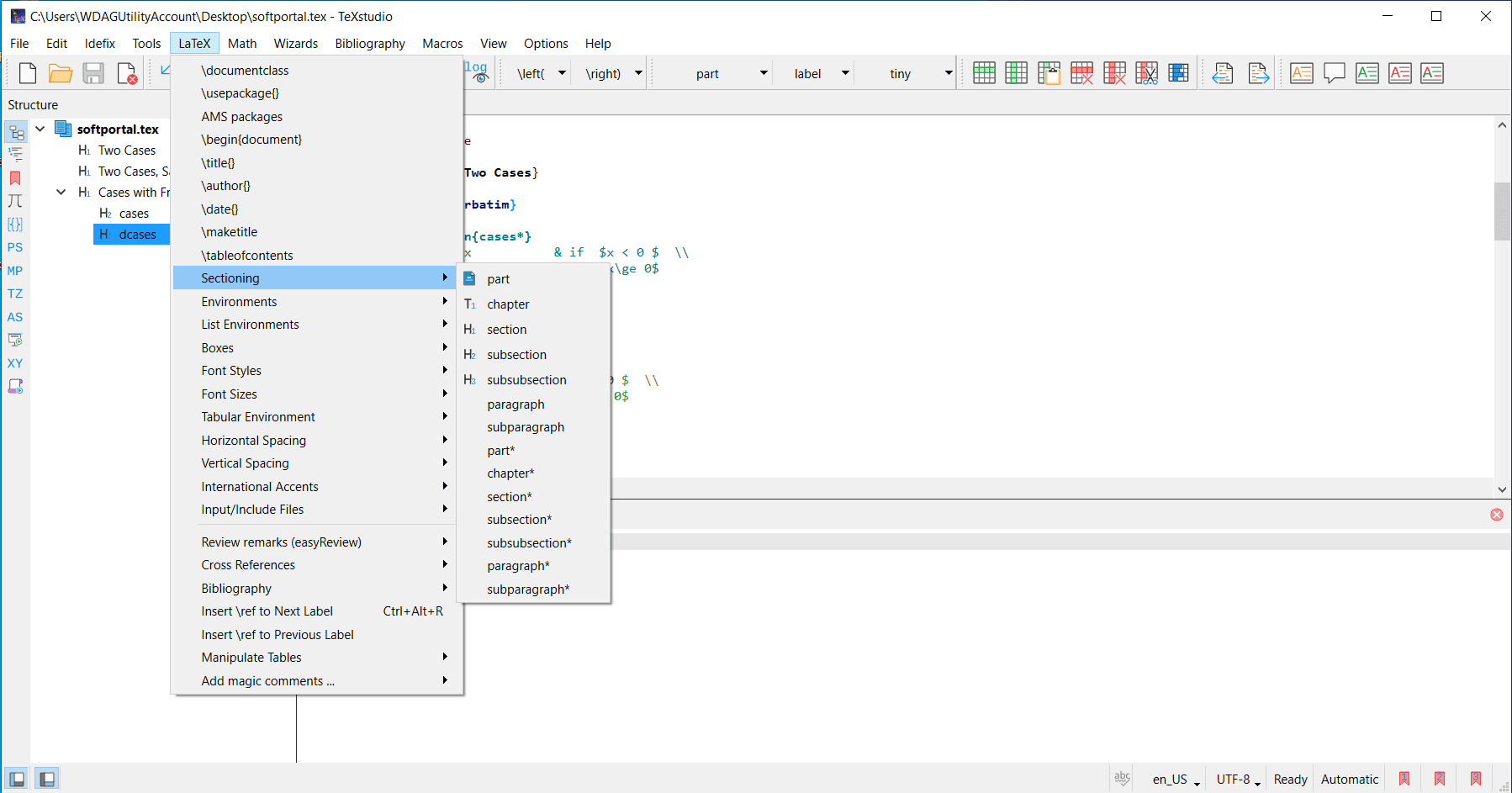Open the \left( delimiter dropdown
This screenshot has height=793, width=1512.
(x=562, y=73)
